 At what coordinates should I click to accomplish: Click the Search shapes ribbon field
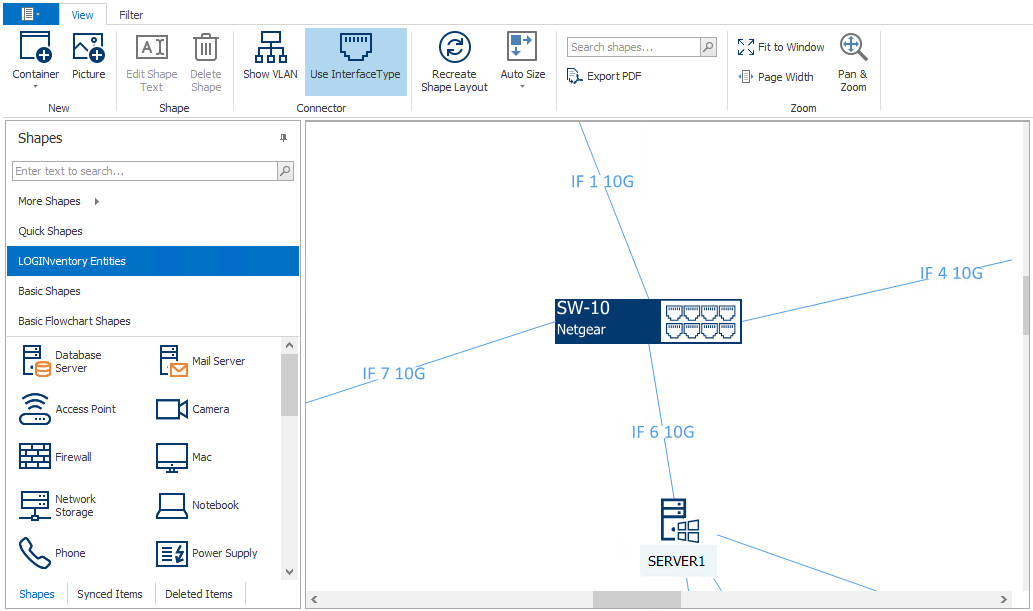[634, 47]
